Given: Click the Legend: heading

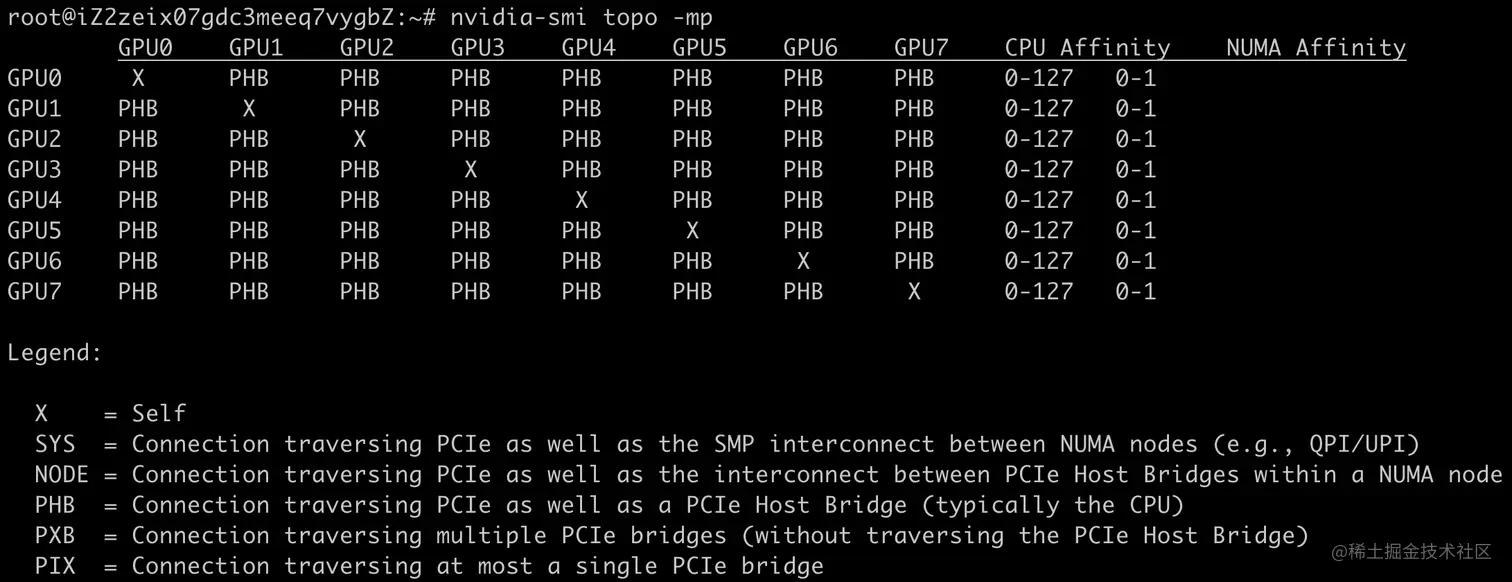Looking at the screenshot, I should (55, 353).
